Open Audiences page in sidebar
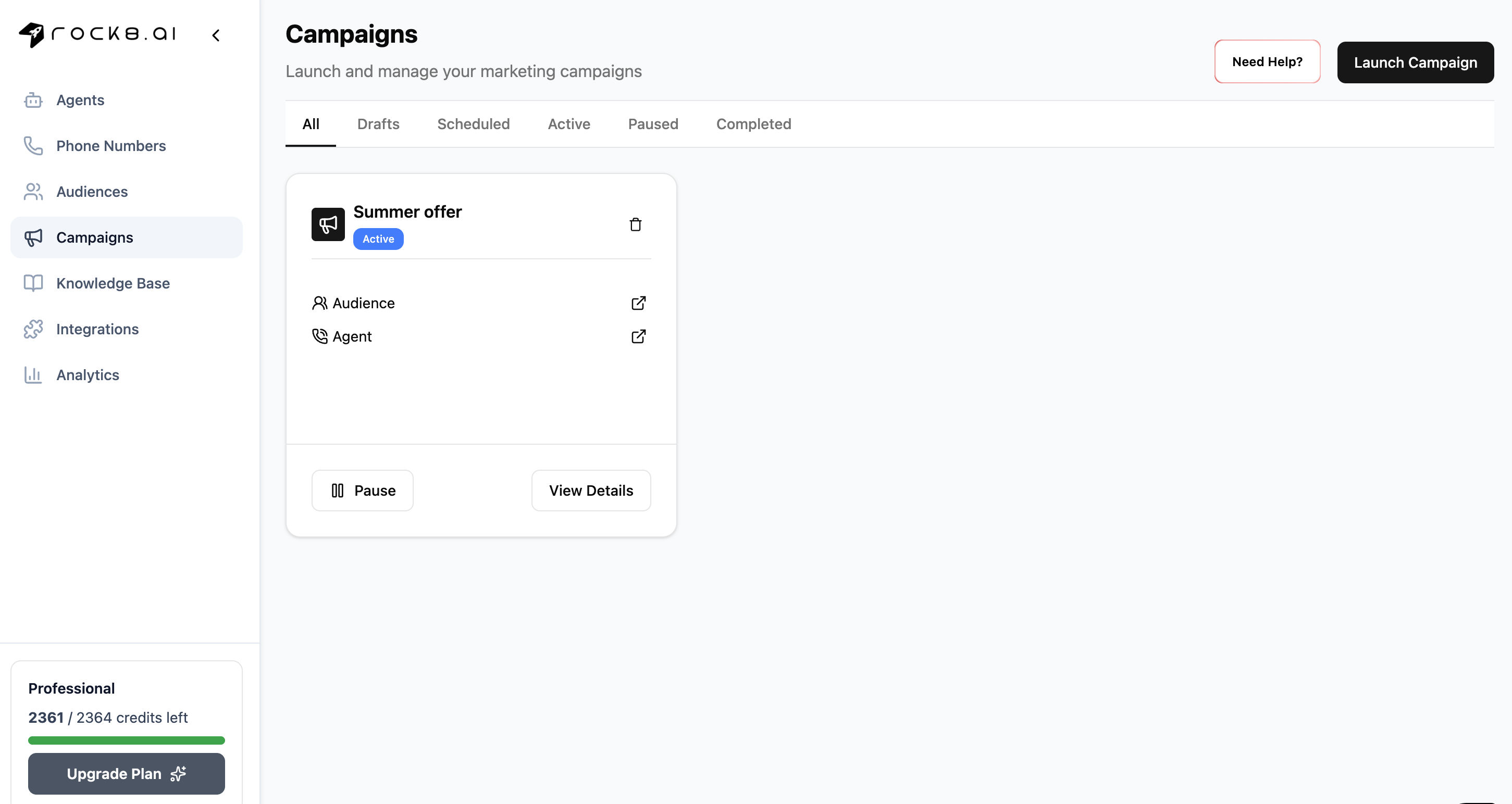1512x804 pixels. (x=92, y=192)
